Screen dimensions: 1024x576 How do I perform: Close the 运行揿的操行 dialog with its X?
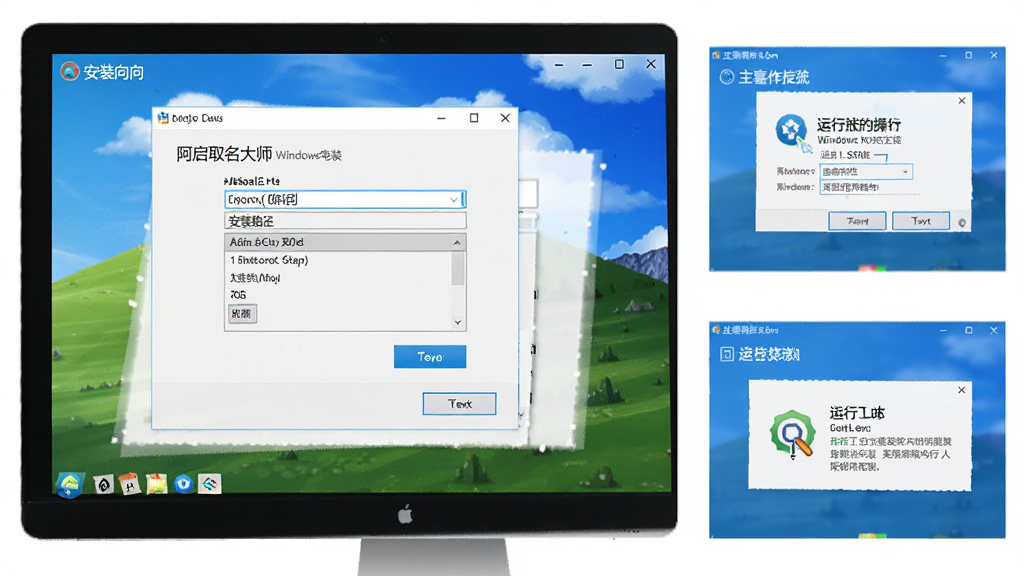[x=961, y=101]
